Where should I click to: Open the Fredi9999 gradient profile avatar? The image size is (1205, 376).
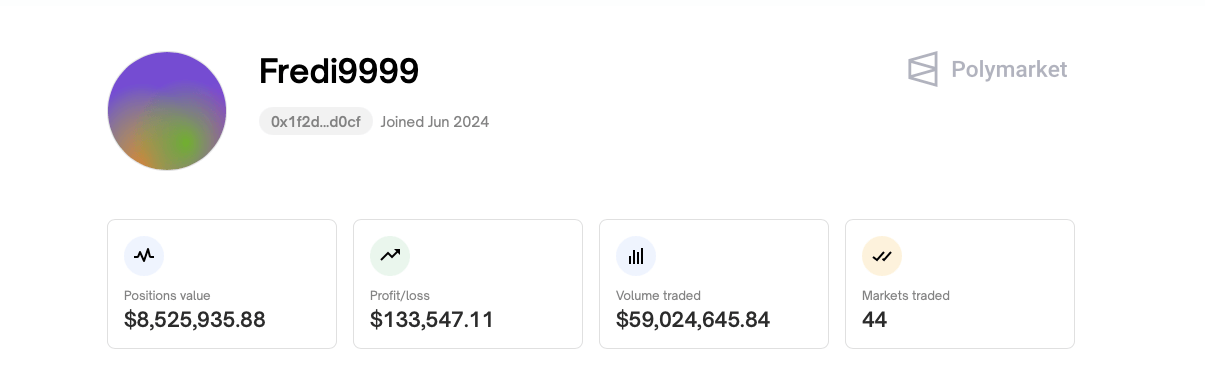point(167,111)
